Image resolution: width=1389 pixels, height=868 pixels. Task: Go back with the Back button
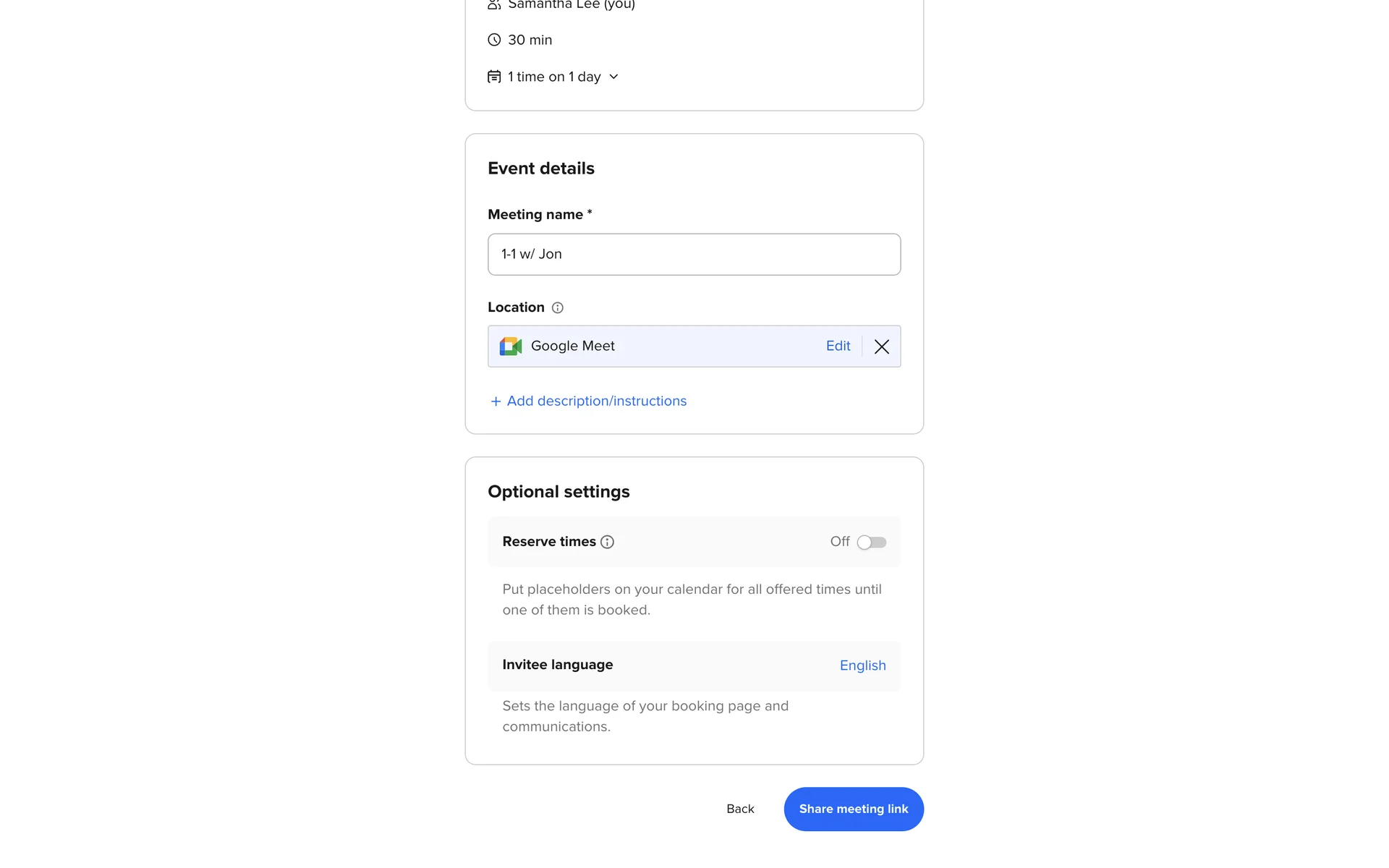point(740,809)
